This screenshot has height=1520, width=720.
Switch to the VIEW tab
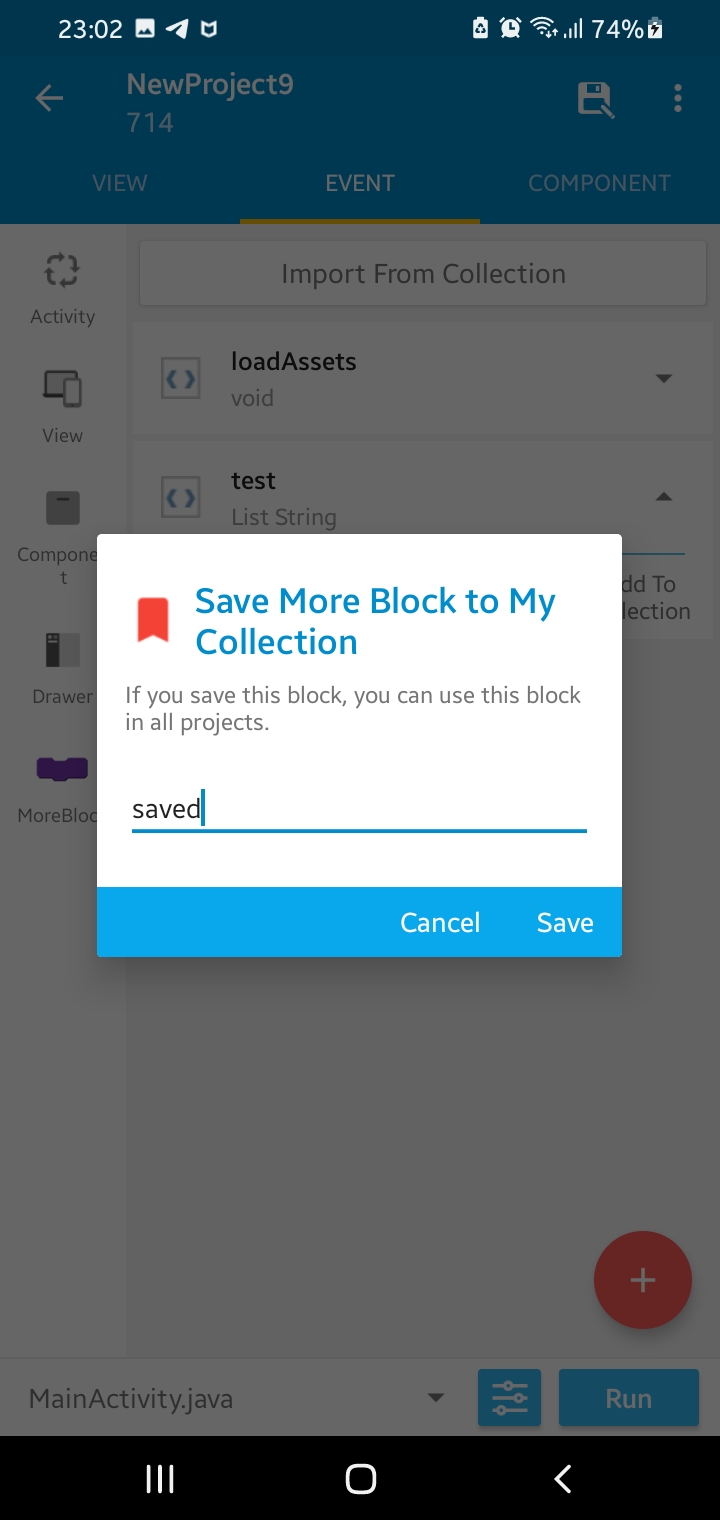click(x=119, y=182)
